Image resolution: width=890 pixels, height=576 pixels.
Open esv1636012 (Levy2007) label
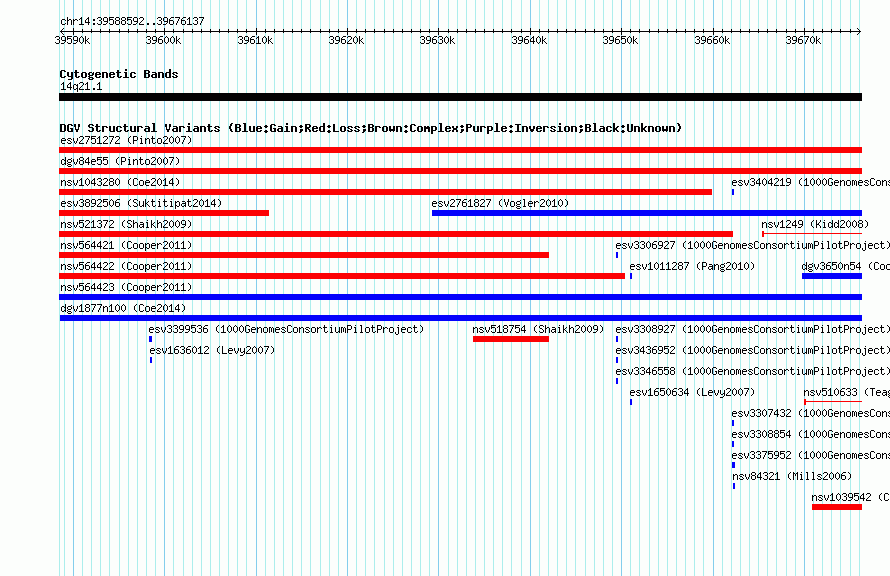pos(212,350)
